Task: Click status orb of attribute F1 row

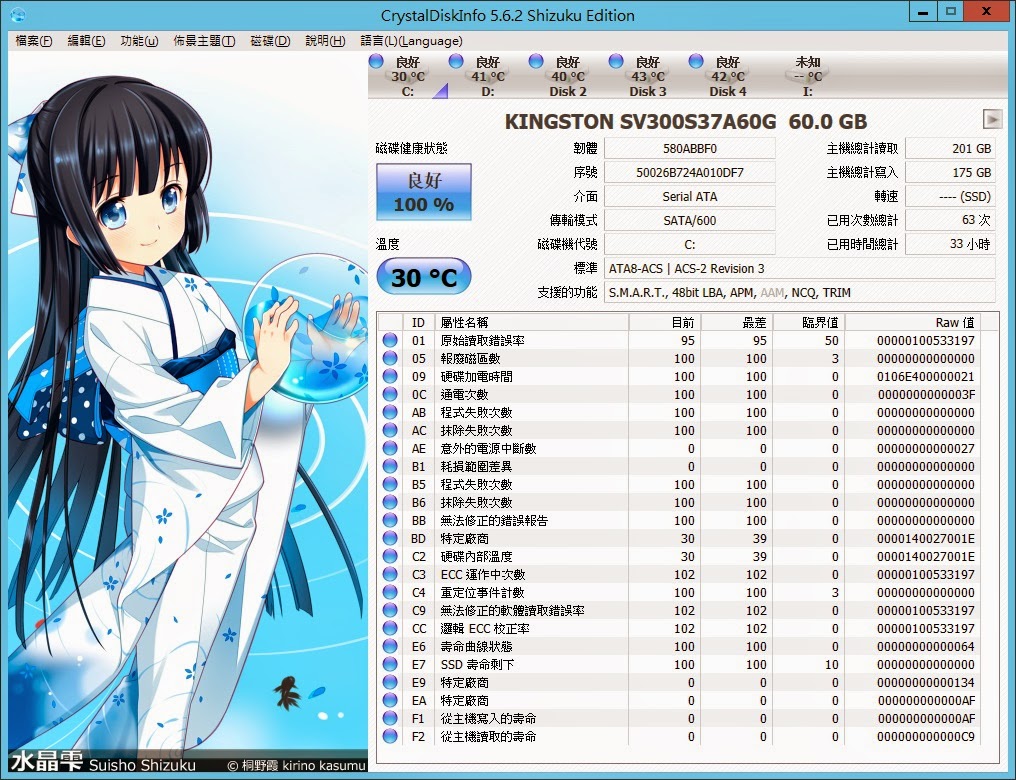Action: click(x=390, y=718)
